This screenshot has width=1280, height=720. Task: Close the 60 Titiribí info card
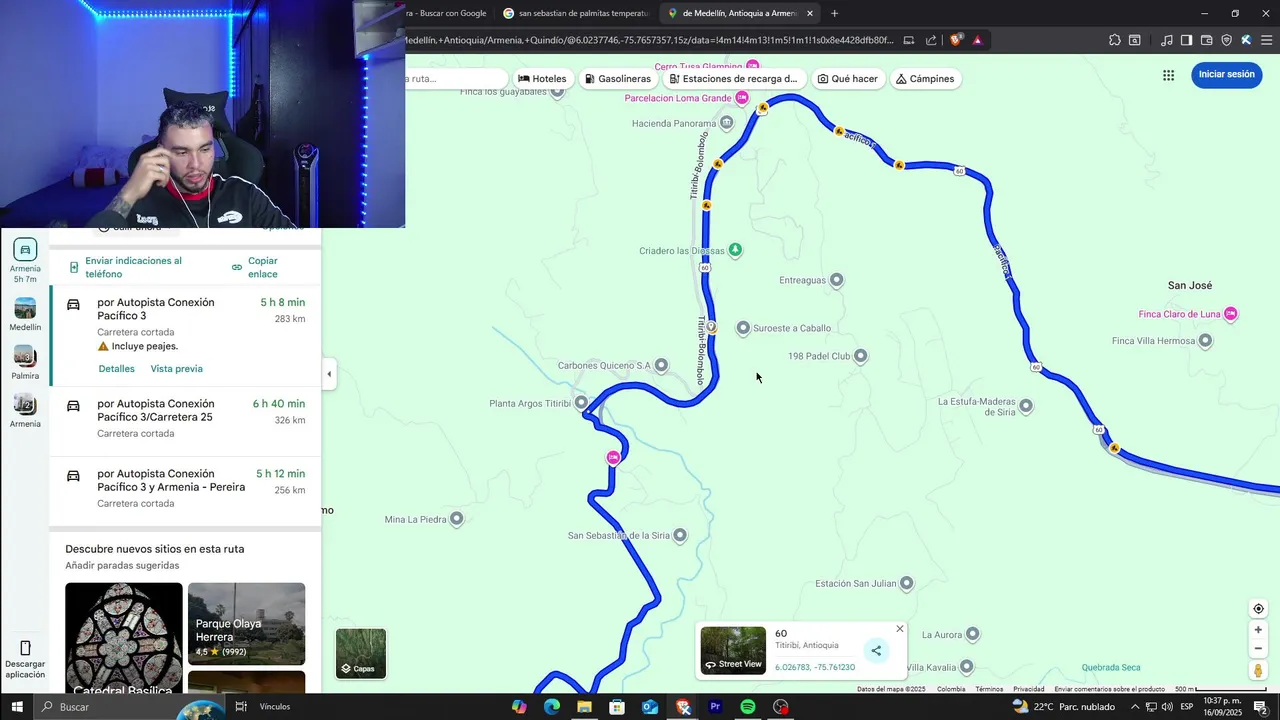click(x=900, y=629)
